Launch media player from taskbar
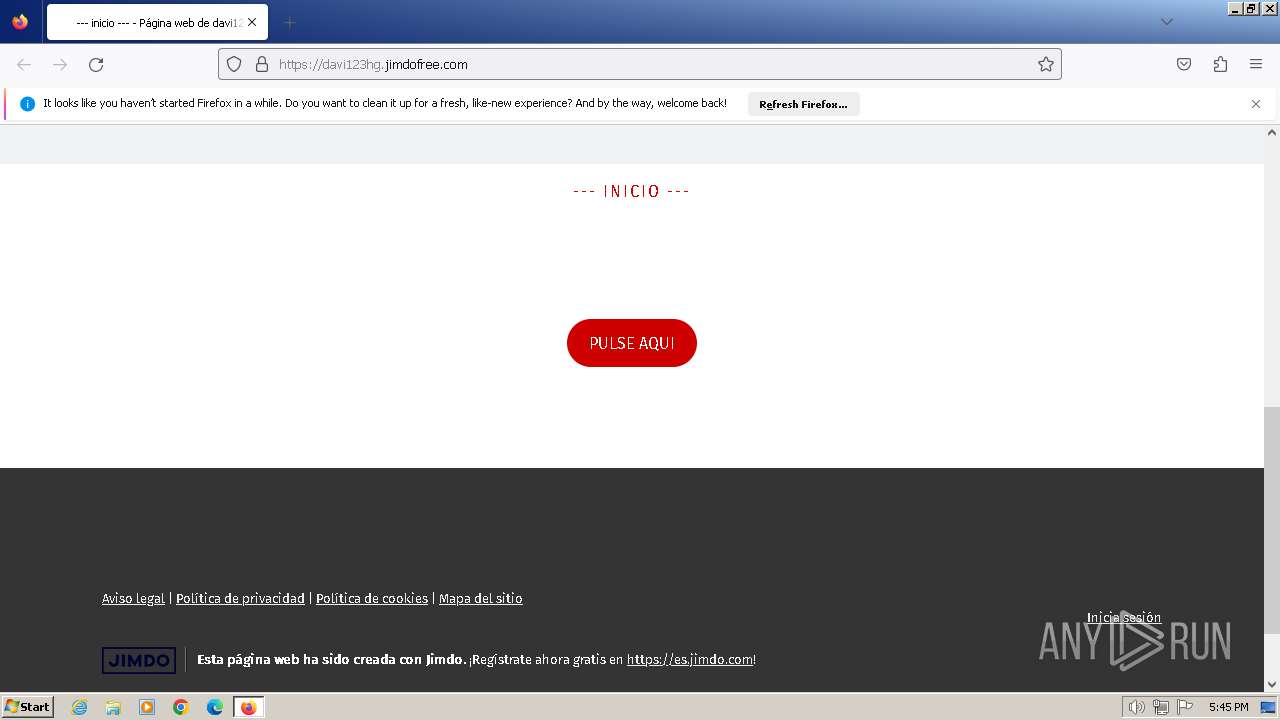This screenshot has width=1280, height=720. pos(147,707)
